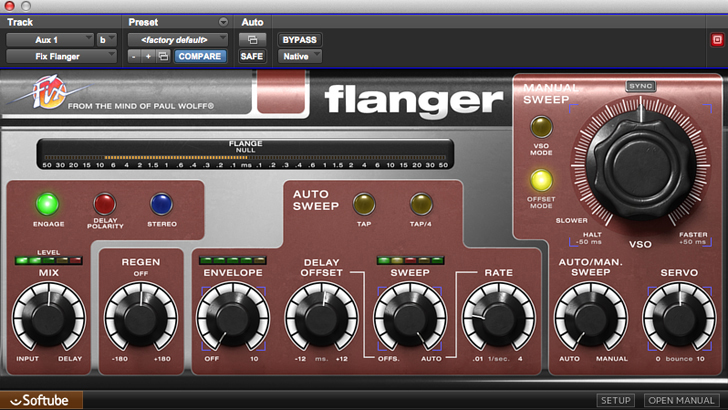Image resolution: width=728 pixels, height=410 pixels.
Task: Click OPEN MANUAL
Action: (x=681, y=400)
